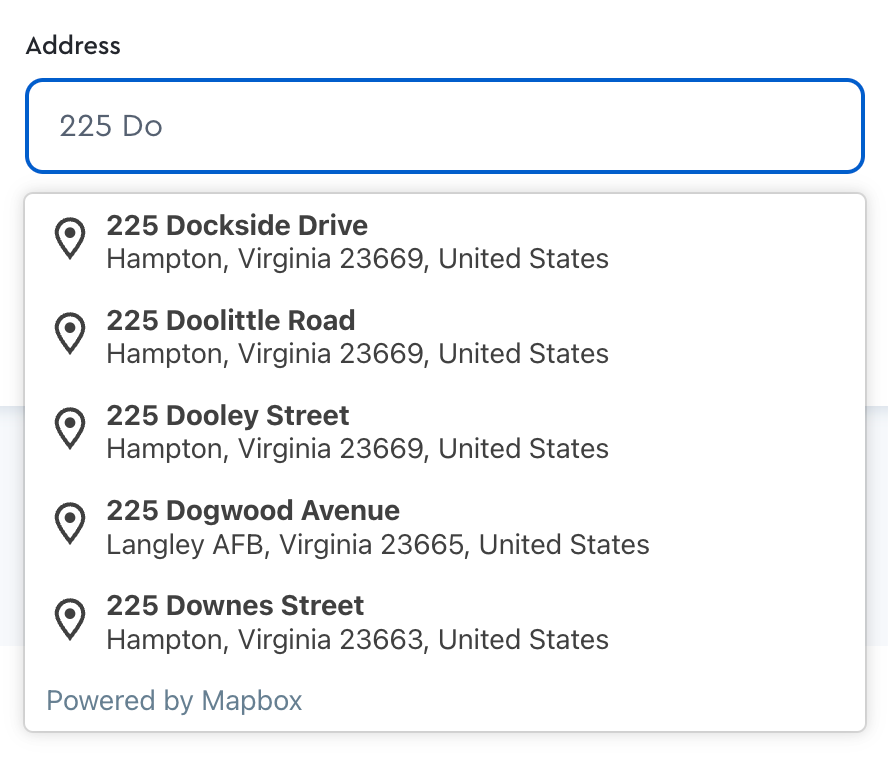Screen dimensions: 888x758
Task: Click the location pin icon beside 225 Downes Street
Action: click(69, 617)
